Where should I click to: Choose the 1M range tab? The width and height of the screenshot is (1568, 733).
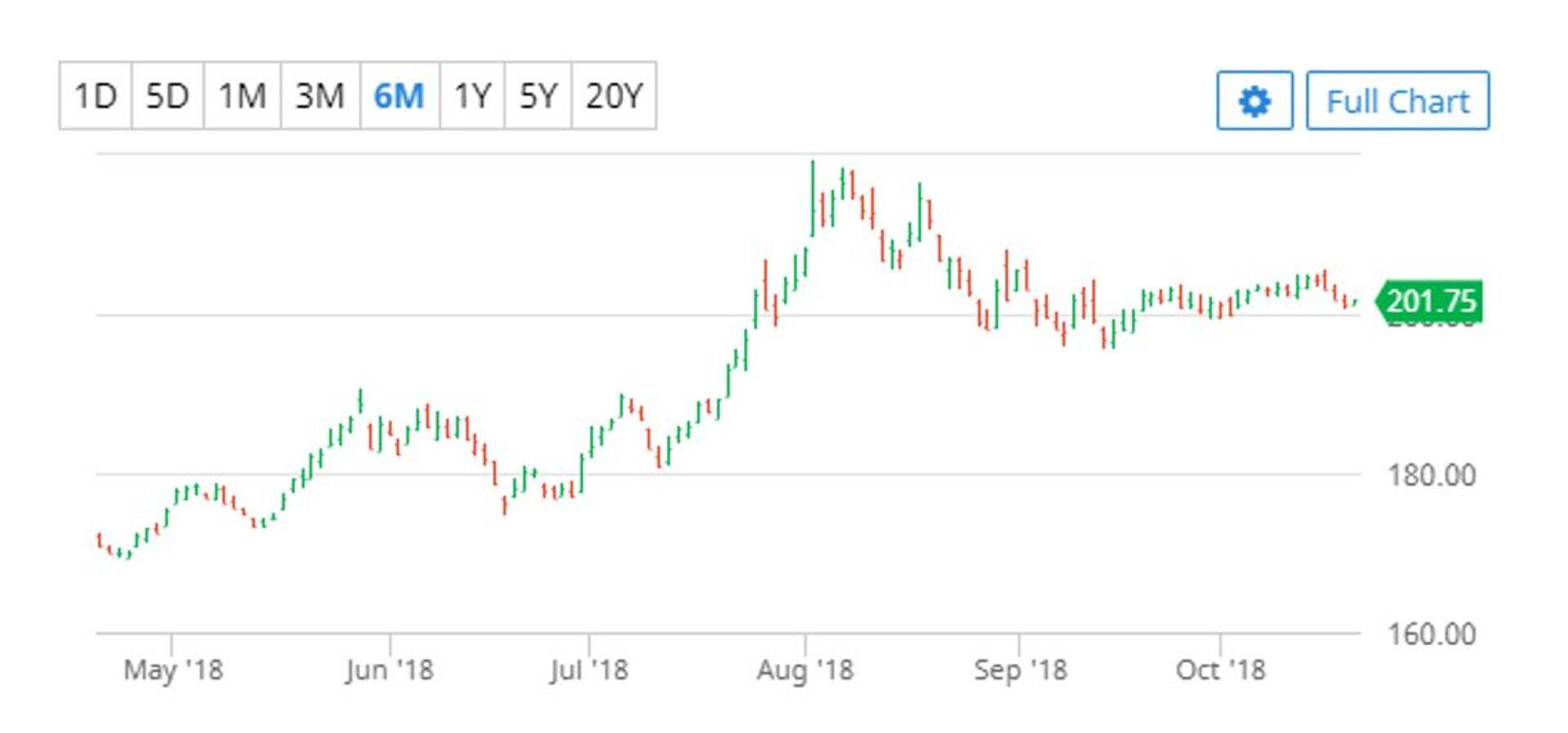tap(243, 96)
